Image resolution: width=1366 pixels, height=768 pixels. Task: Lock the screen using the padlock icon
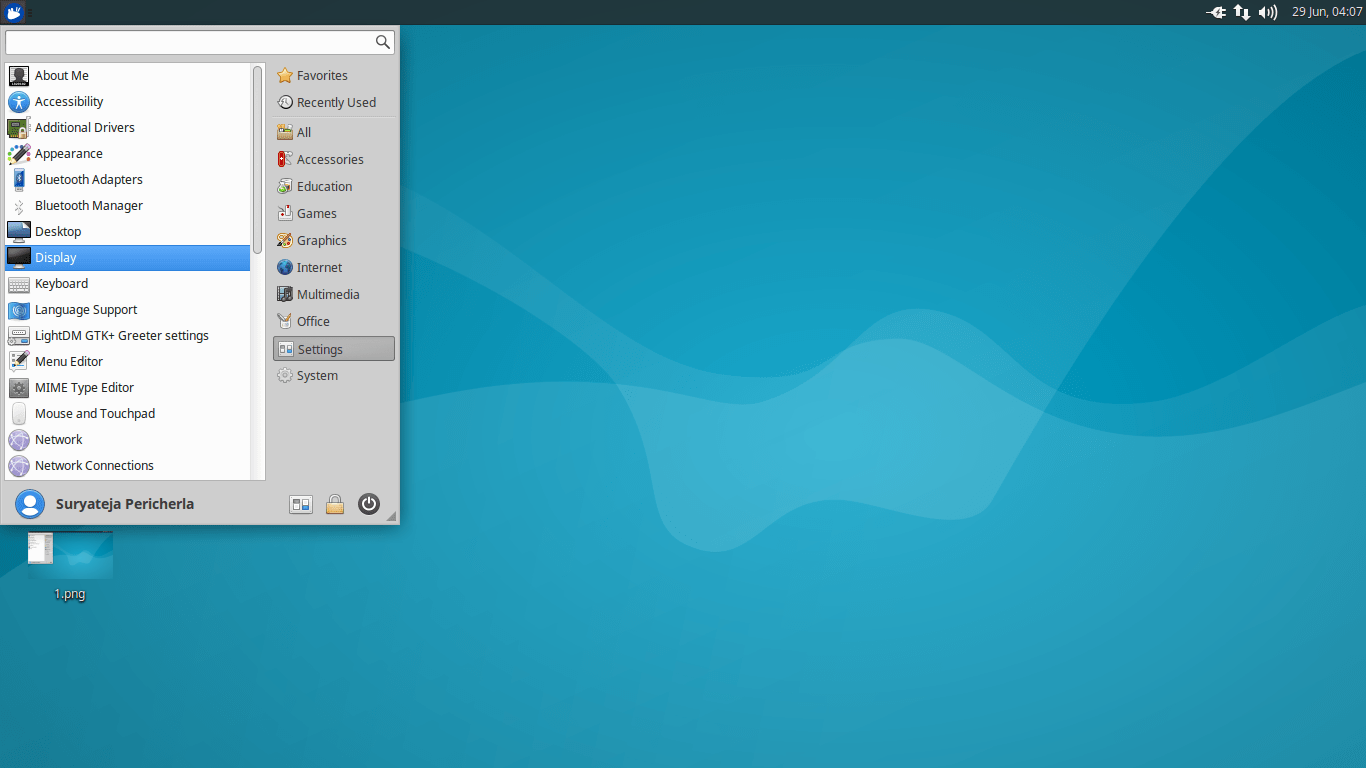[335, 504]
